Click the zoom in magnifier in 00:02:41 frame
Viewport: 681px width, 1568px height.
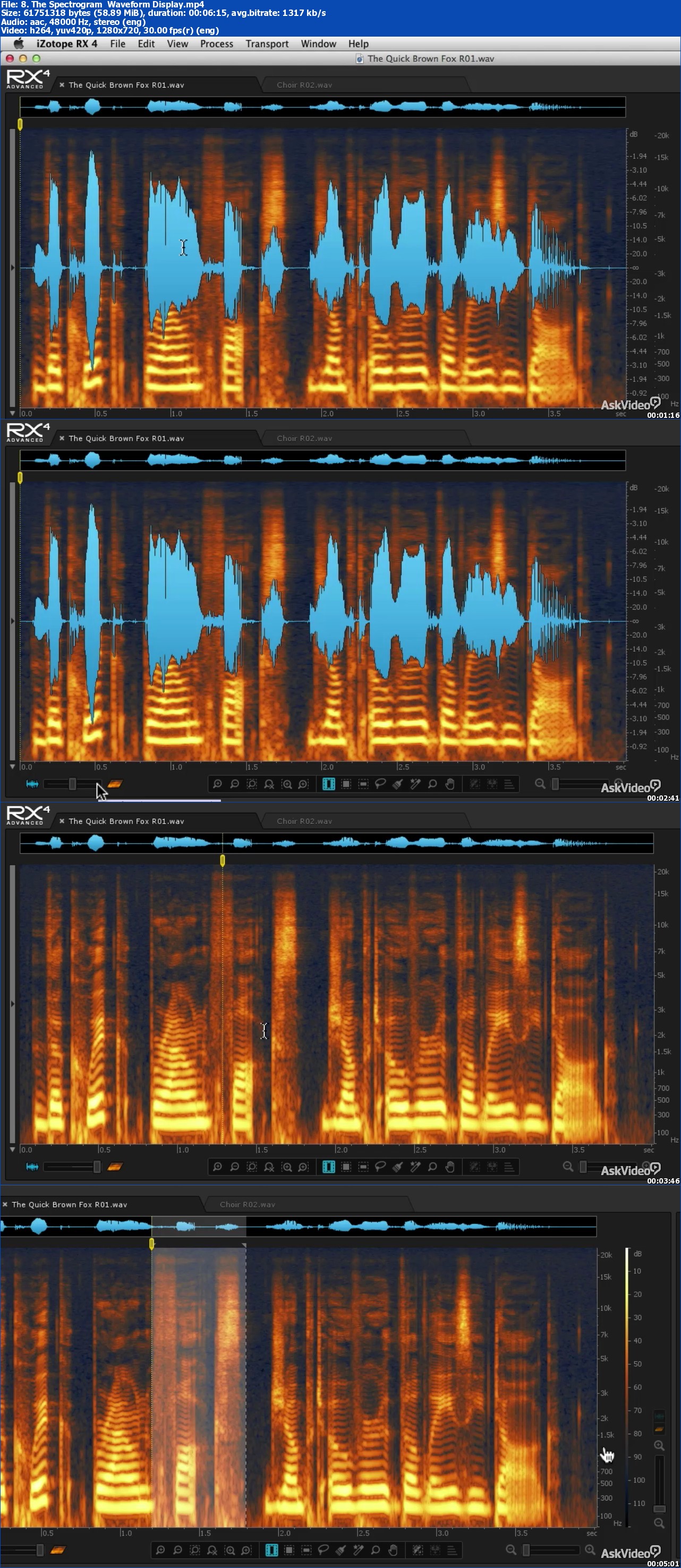click(217, 784)
